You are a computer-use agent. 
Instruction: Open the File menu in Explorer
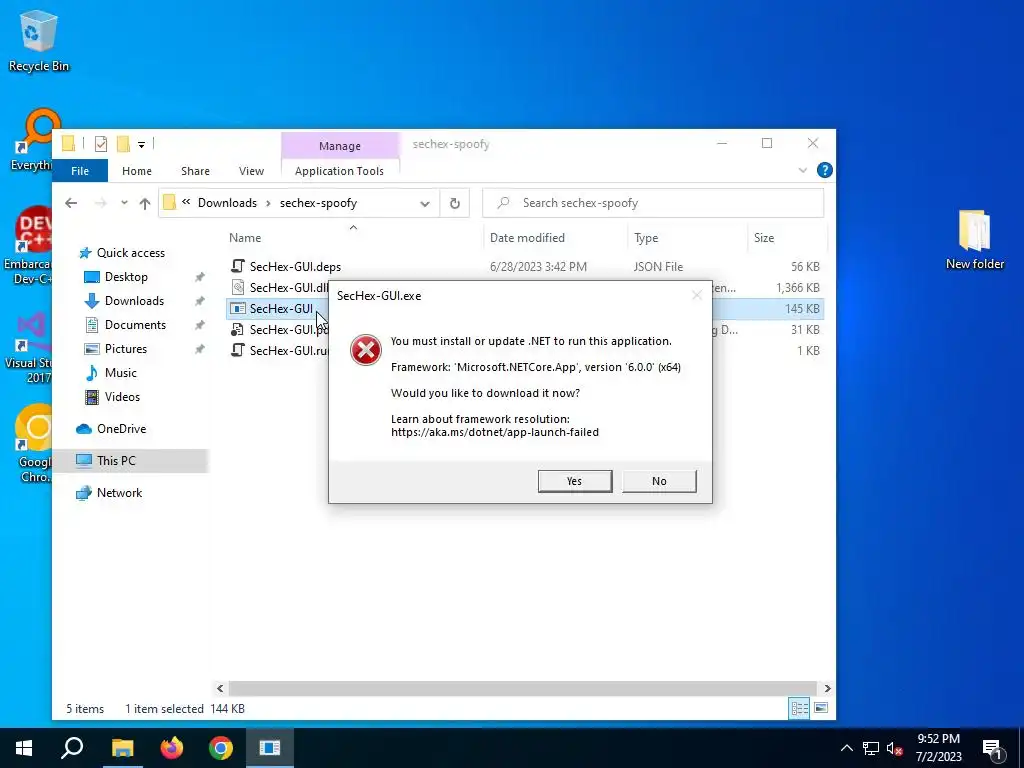80,171
